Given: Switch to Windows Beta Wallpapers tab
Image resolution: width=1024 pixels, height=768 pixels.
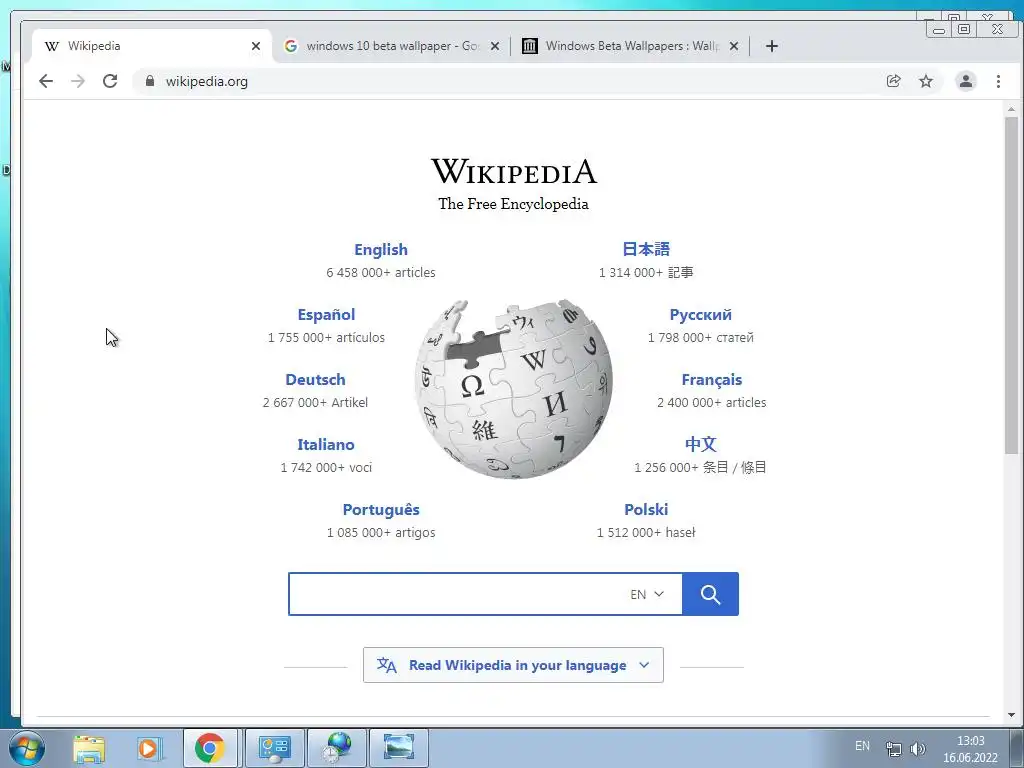Looking at the screenshot, I should pos(630,46).
